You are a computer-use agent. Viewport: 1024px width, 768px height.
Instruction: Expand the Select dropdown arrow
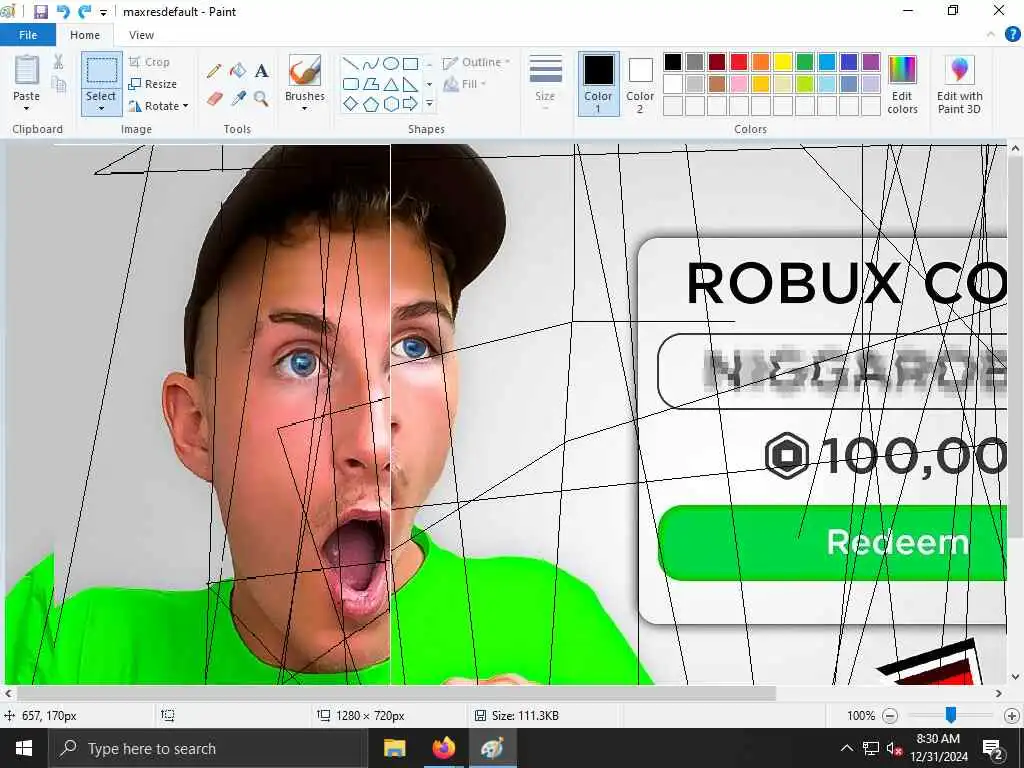pos(101,109)
